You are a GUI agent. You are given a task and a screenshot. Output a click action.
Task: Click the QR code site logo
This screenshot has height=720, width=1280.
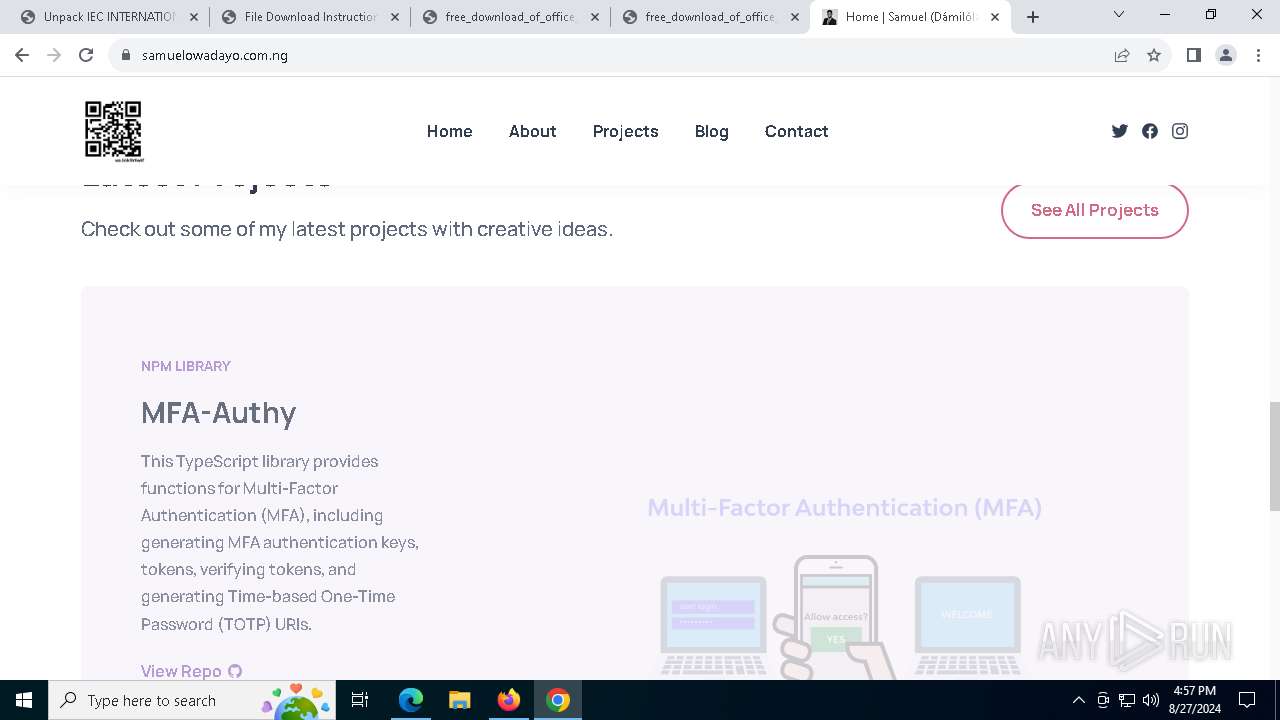[x=113, y=131]
